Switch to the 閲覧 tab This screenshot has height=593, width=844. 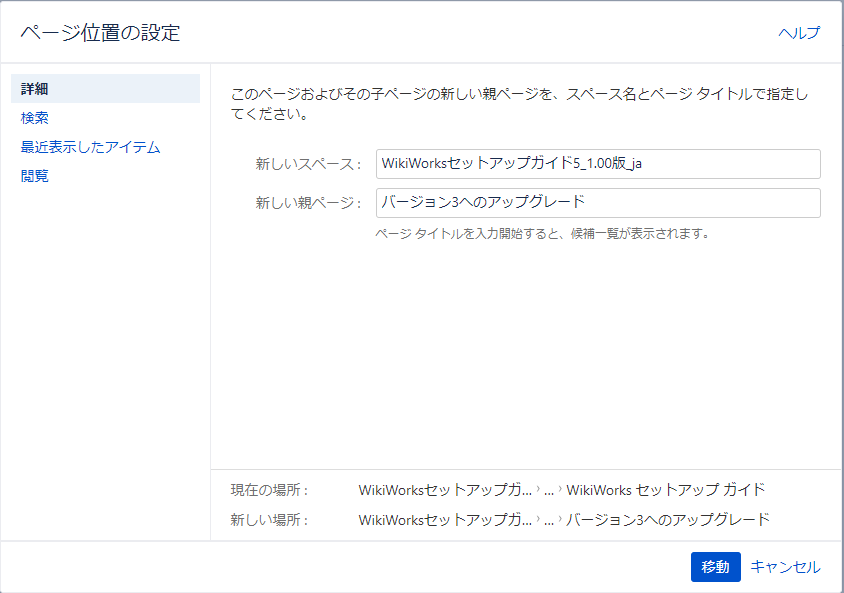point(35,176)
